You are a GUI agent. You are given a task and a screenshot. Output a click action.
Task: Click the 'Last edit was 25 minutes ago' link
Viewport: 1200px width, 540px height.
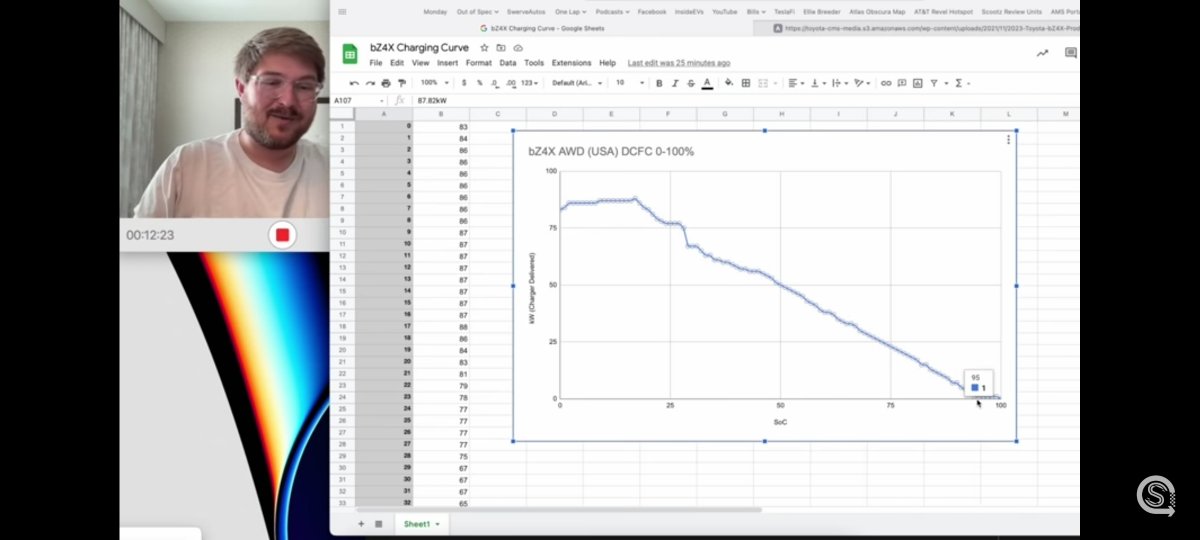pos(679,63)
